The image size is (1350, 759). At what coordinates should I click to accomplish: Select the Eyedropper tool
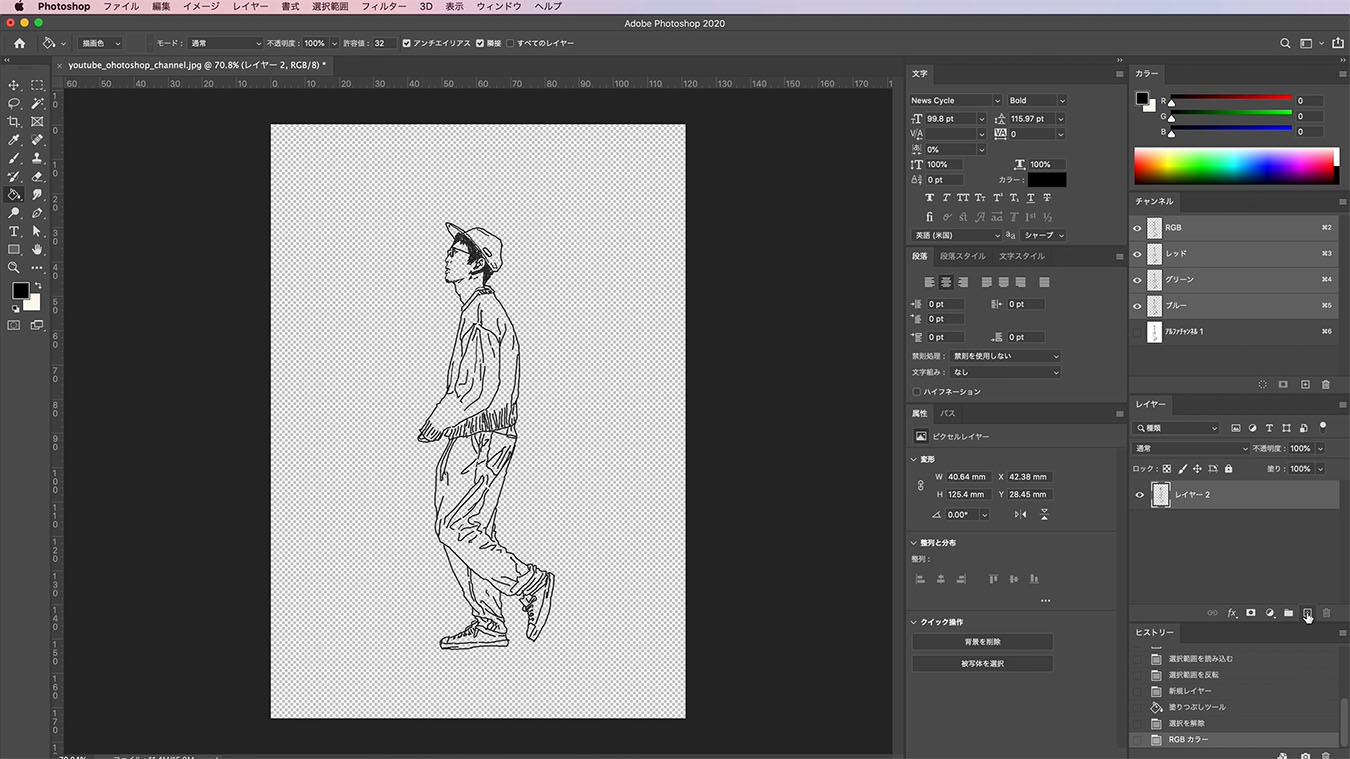14,140
